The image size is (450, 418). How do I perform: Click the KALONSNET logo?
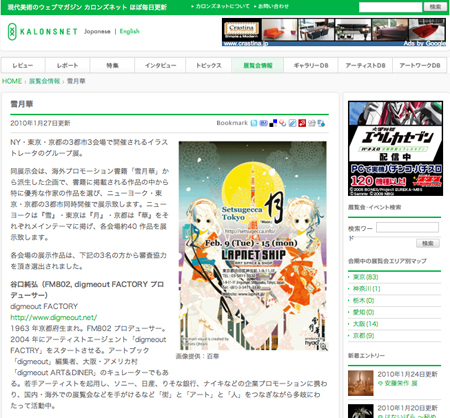42,32
